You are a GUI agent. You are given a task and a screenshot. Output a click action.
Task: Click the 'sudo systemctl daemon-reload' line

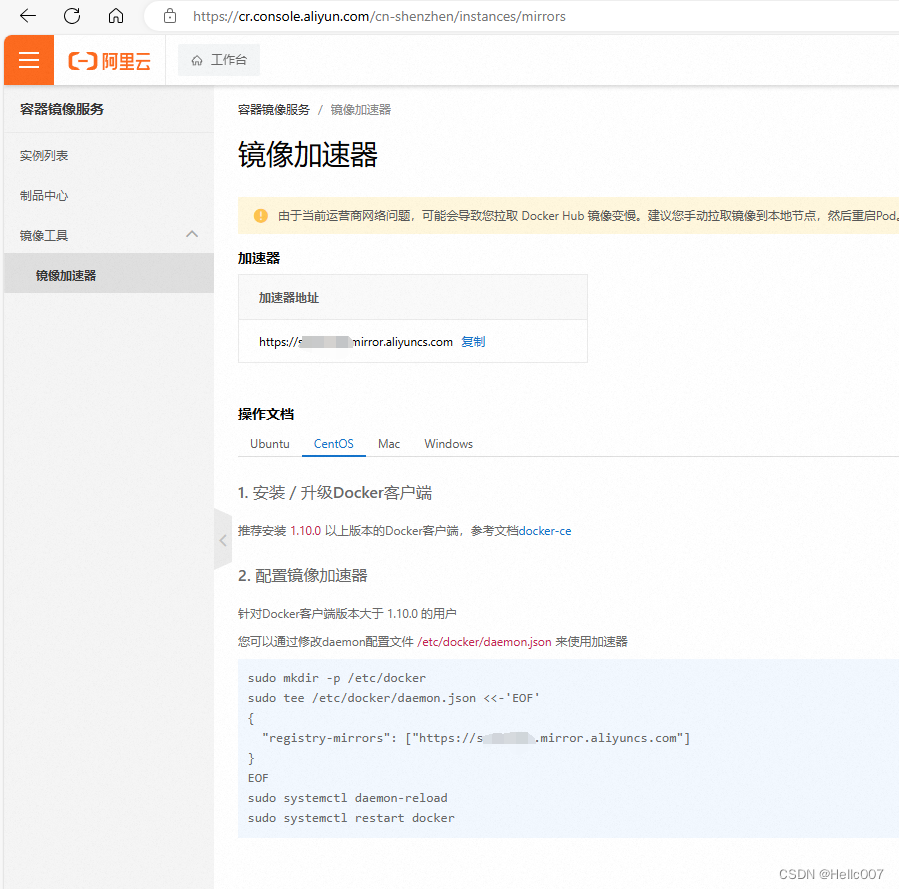[x=347, y=798]
